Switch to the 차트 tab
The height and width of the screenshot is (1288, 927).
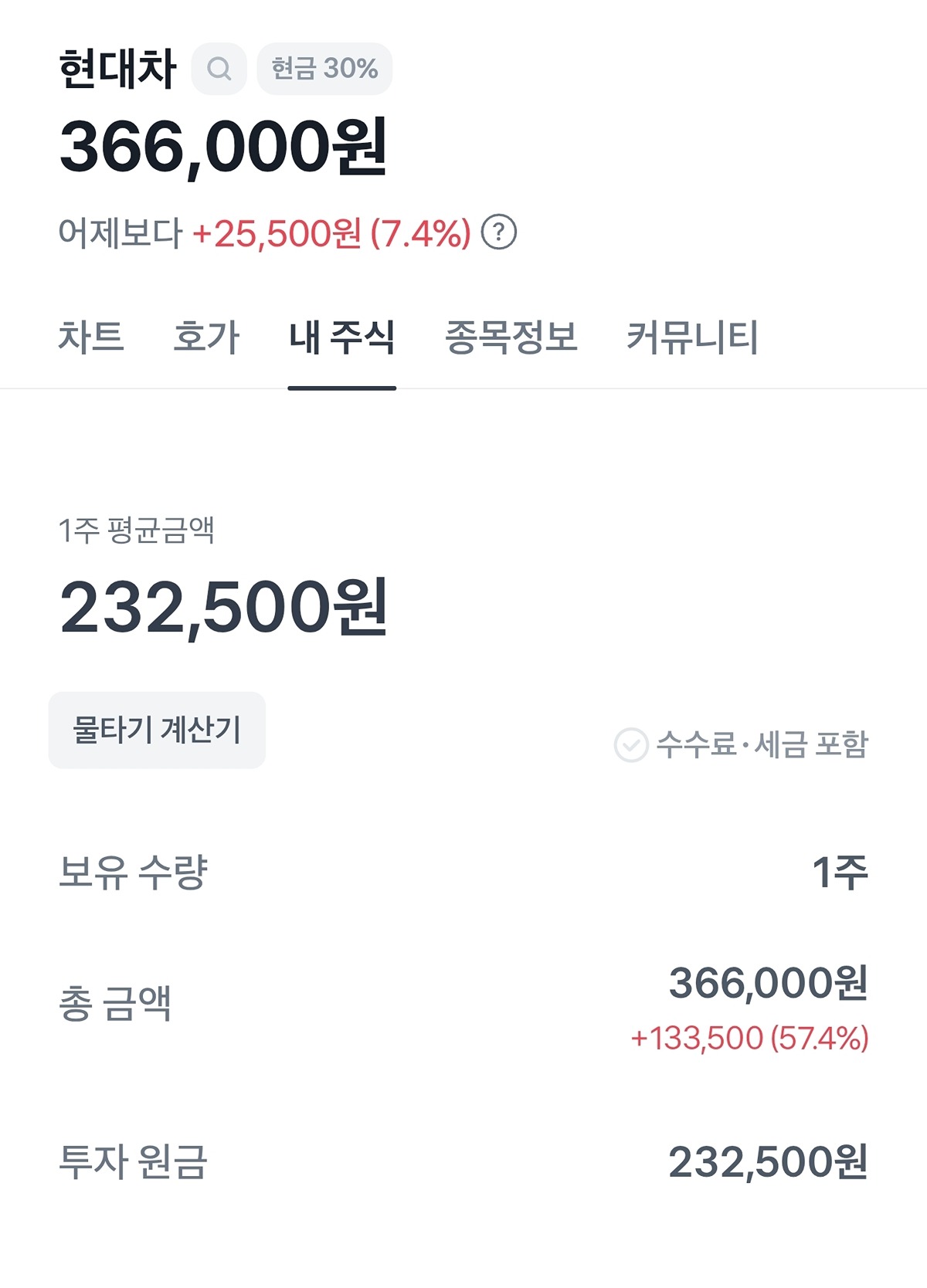point(91,337)
